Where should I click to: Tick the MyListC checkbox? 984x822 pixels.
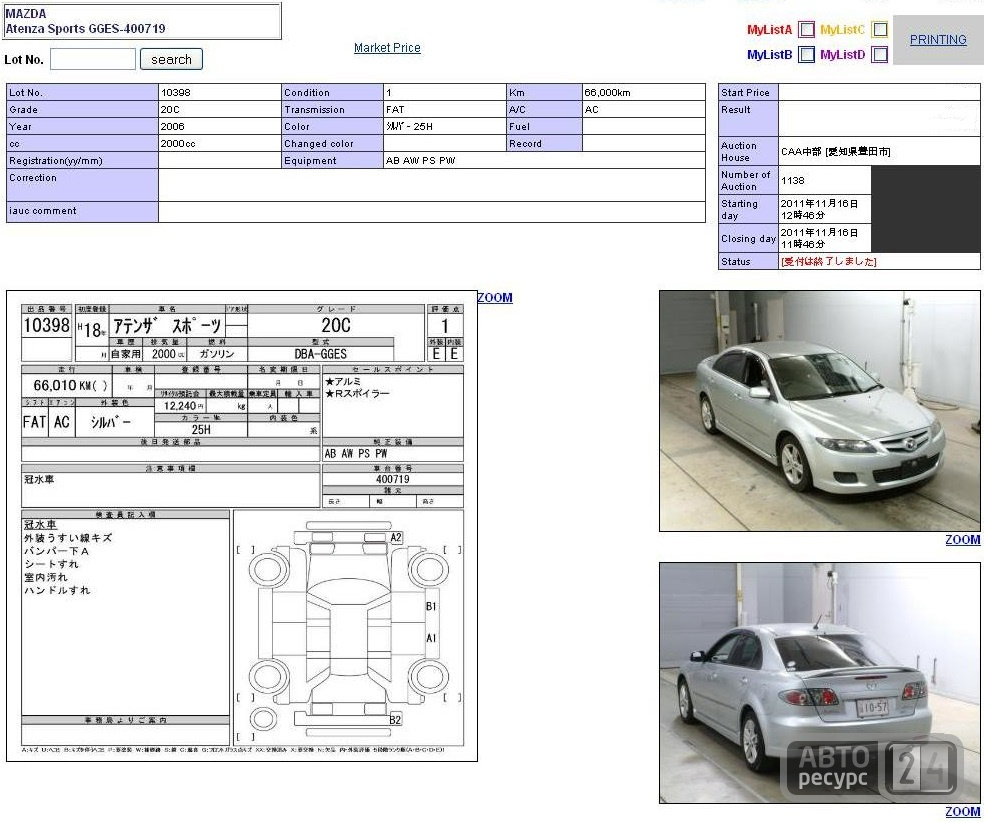click(x=880, y=29)
